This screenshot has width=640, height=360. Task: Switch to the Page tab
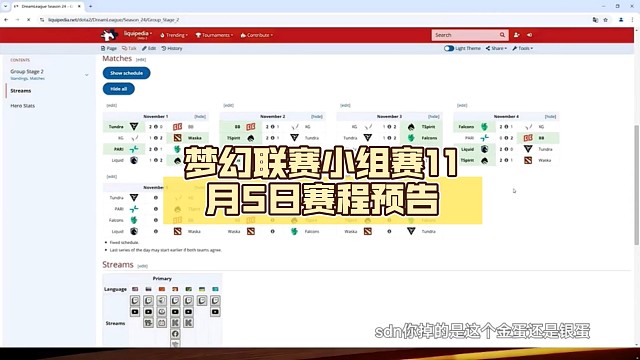pos(109,48)
